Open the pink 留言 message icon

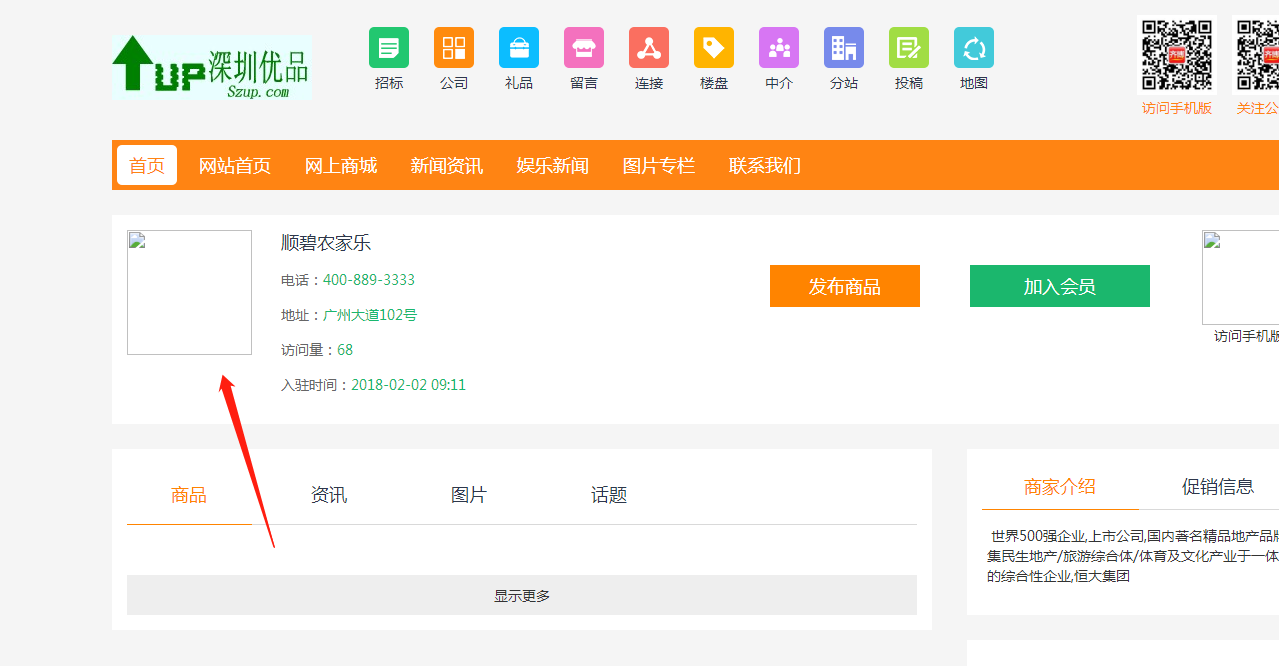[584, 48]
